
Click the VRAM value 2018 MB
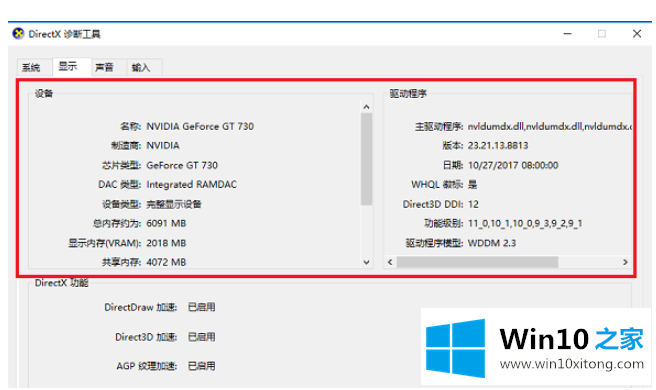click(x=166, y=243)
